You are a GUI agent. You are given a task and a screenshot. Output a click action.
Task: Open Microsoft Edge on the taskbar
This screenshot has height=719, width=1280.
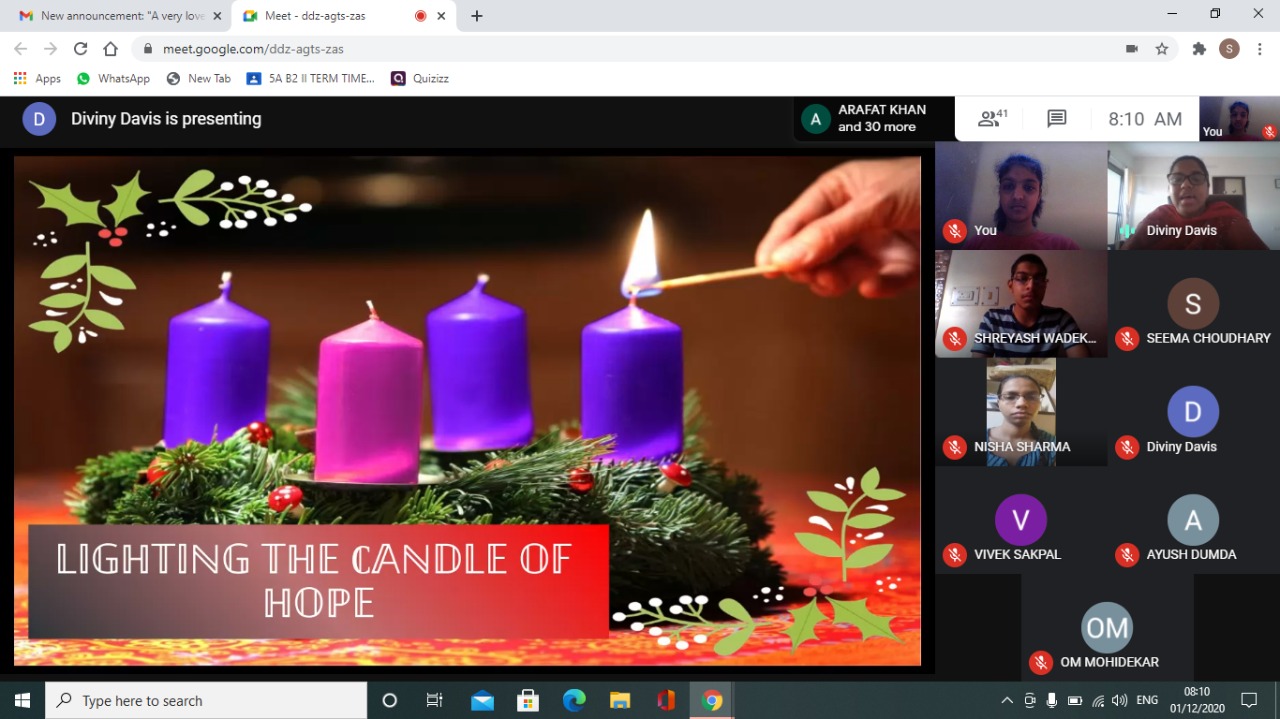574,700
